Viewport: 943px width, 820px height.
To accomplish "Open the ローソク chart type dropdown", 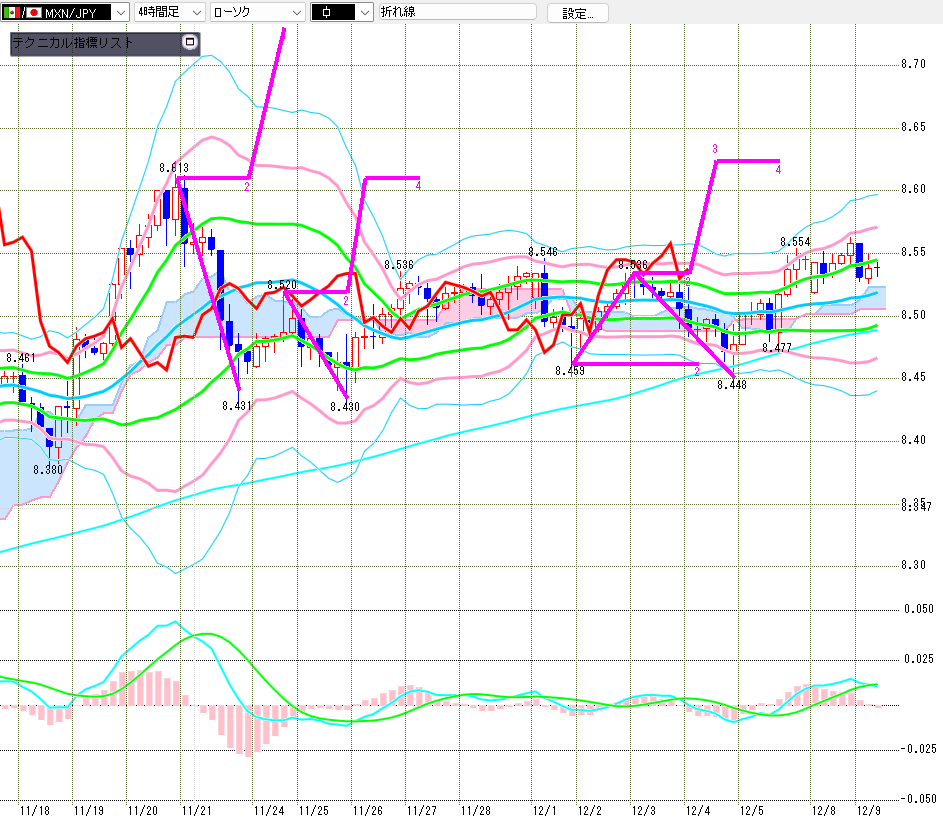I will (x=296, y=13).
